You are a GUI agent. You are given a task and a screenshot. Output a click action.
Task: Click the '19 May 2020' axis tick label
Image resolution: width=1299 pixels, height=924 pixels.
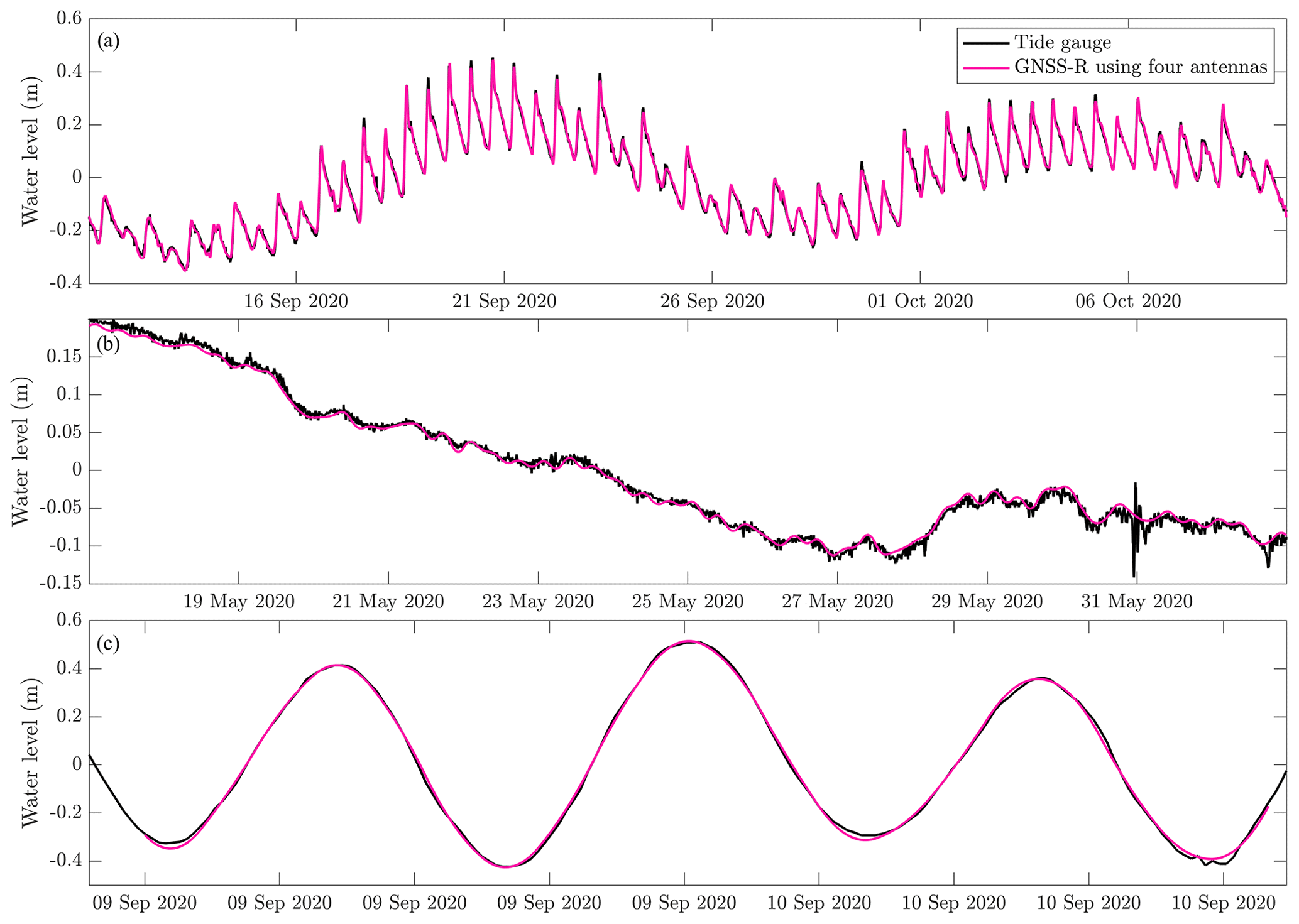click(x=239, y=602)
